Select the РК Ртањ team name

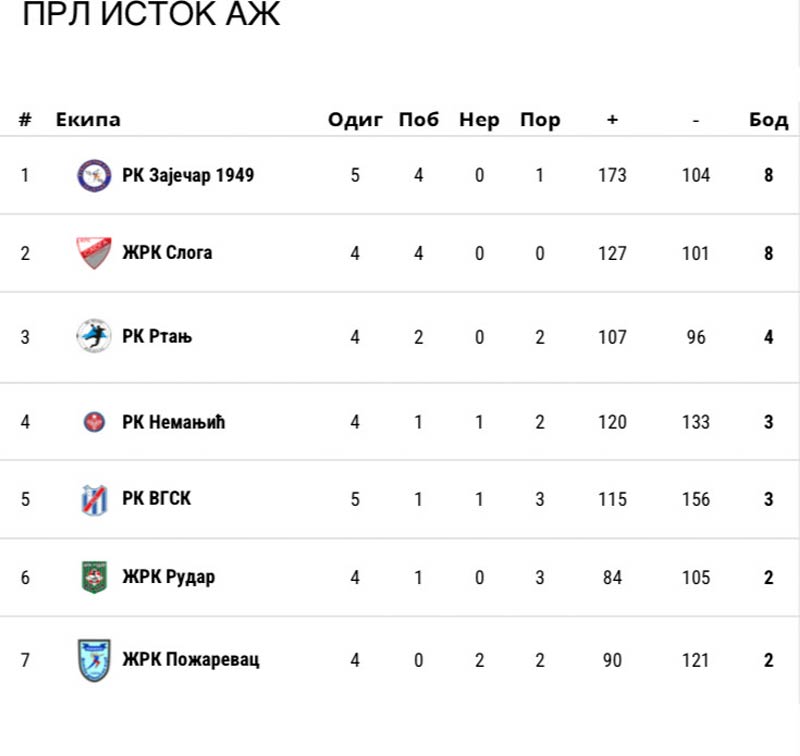[x=157, y=336]
